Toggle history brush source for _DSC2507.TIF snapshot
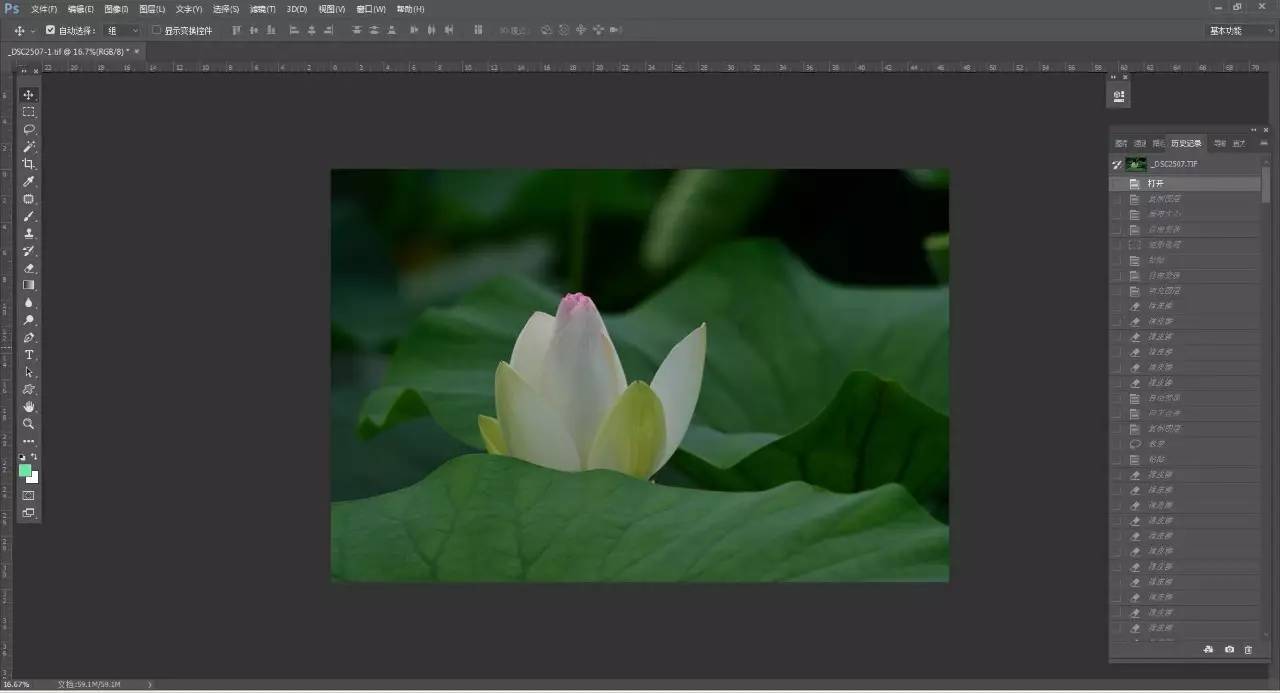 click(1117, 164)
